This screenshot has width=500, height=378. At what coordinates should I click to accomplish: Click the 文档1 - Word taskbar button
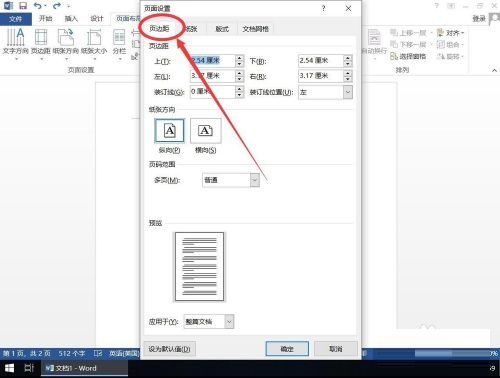click(84, 368)
